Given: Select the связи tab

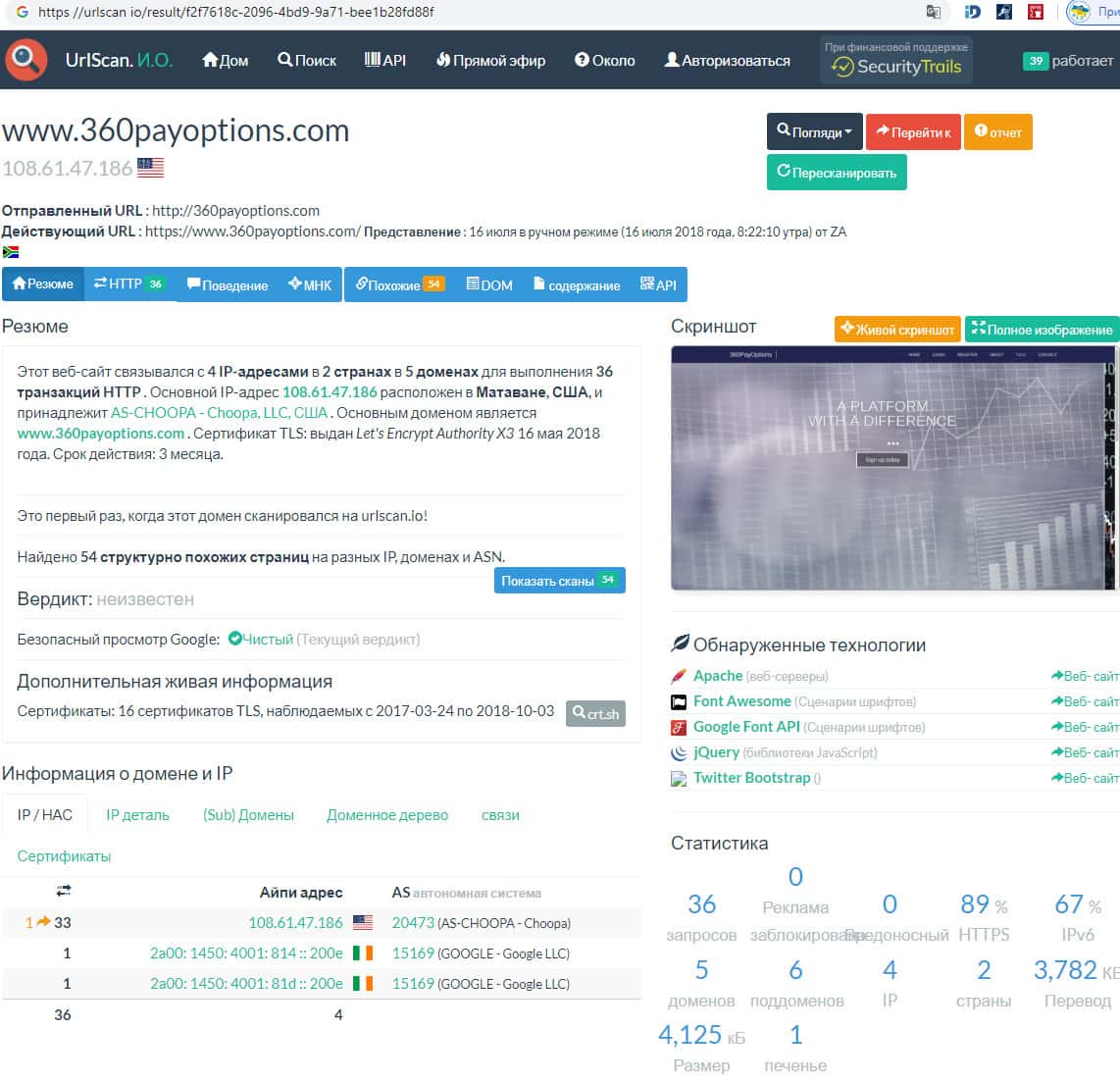Looking at the screenshot, I should [x=500, y=814].
